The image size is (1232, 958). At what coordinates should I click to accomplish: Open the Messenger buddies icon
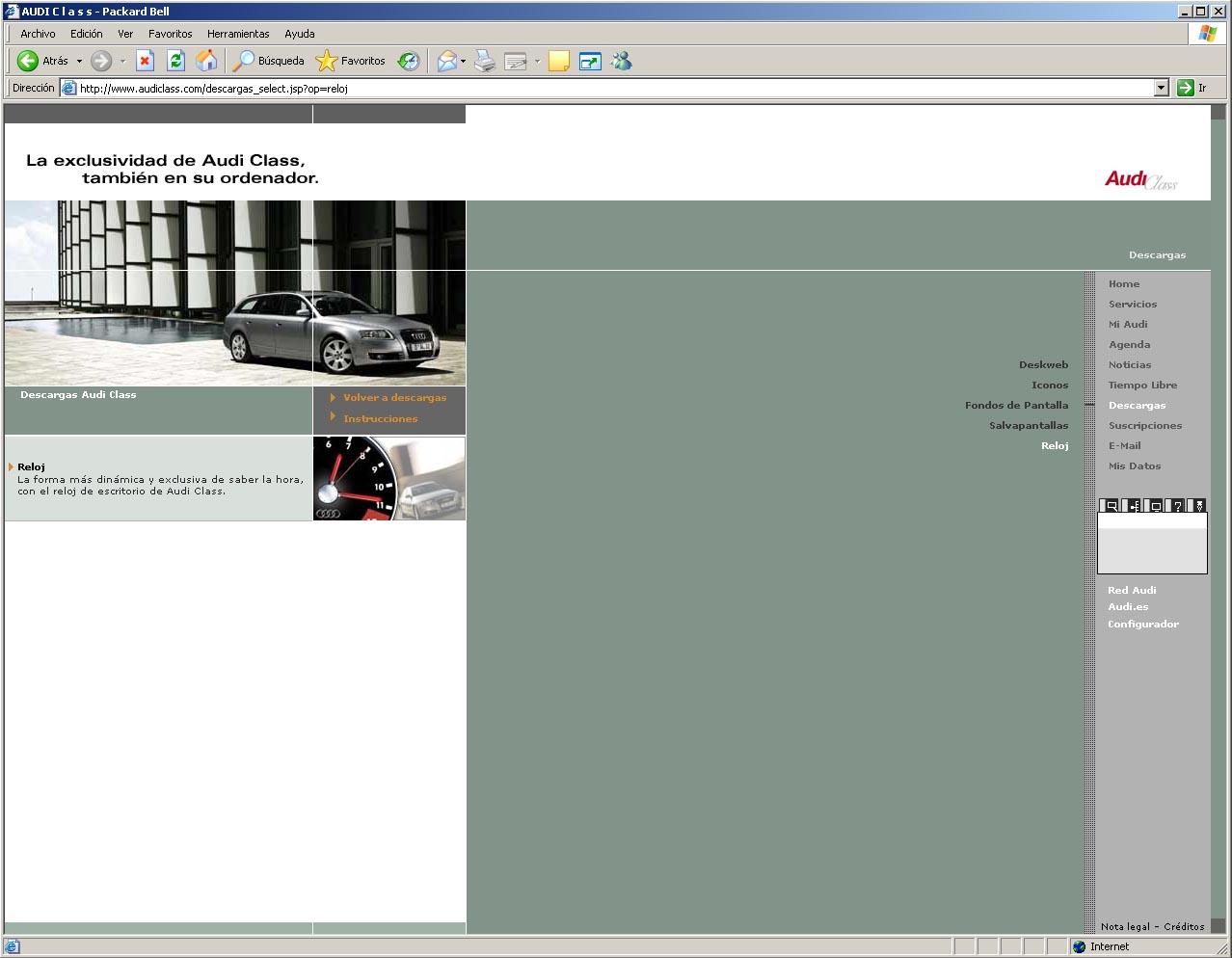[x=622, y=61]
